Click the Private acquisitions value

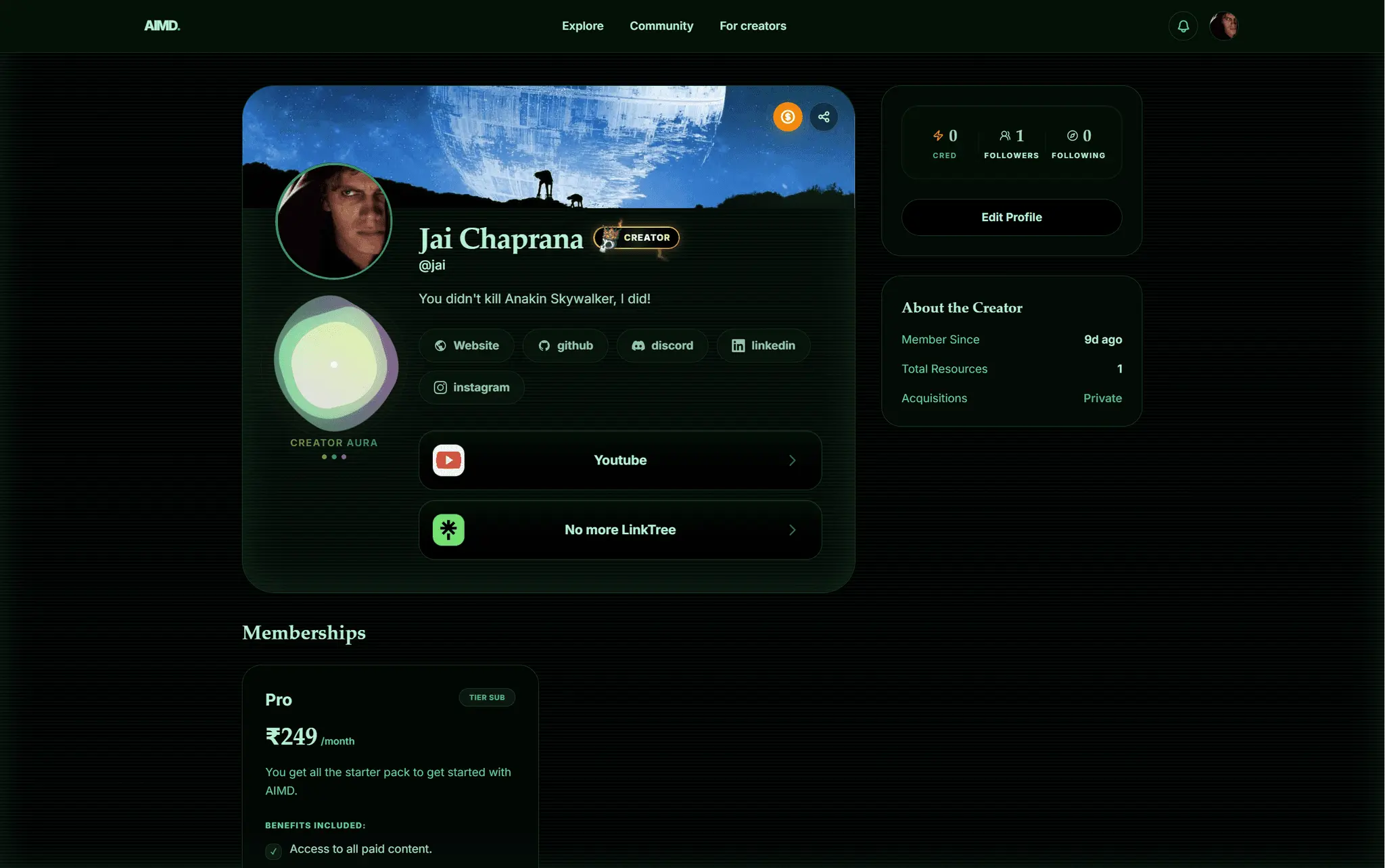pos(1102,398)
